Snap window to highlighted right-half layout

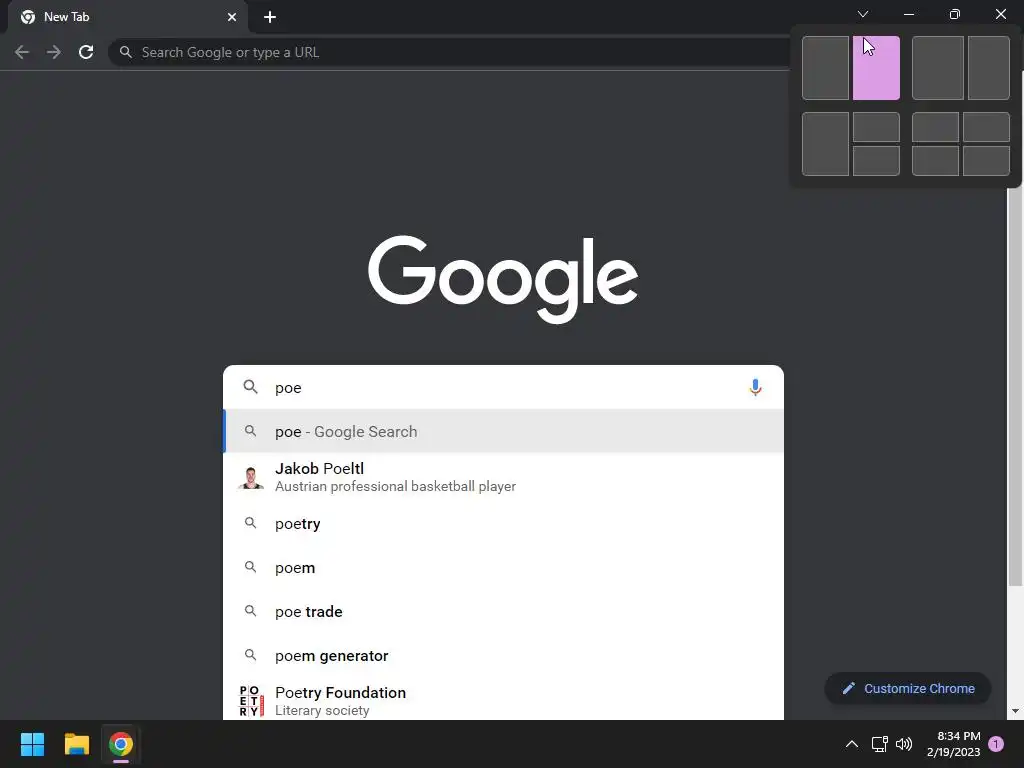(x=876, y=68)
